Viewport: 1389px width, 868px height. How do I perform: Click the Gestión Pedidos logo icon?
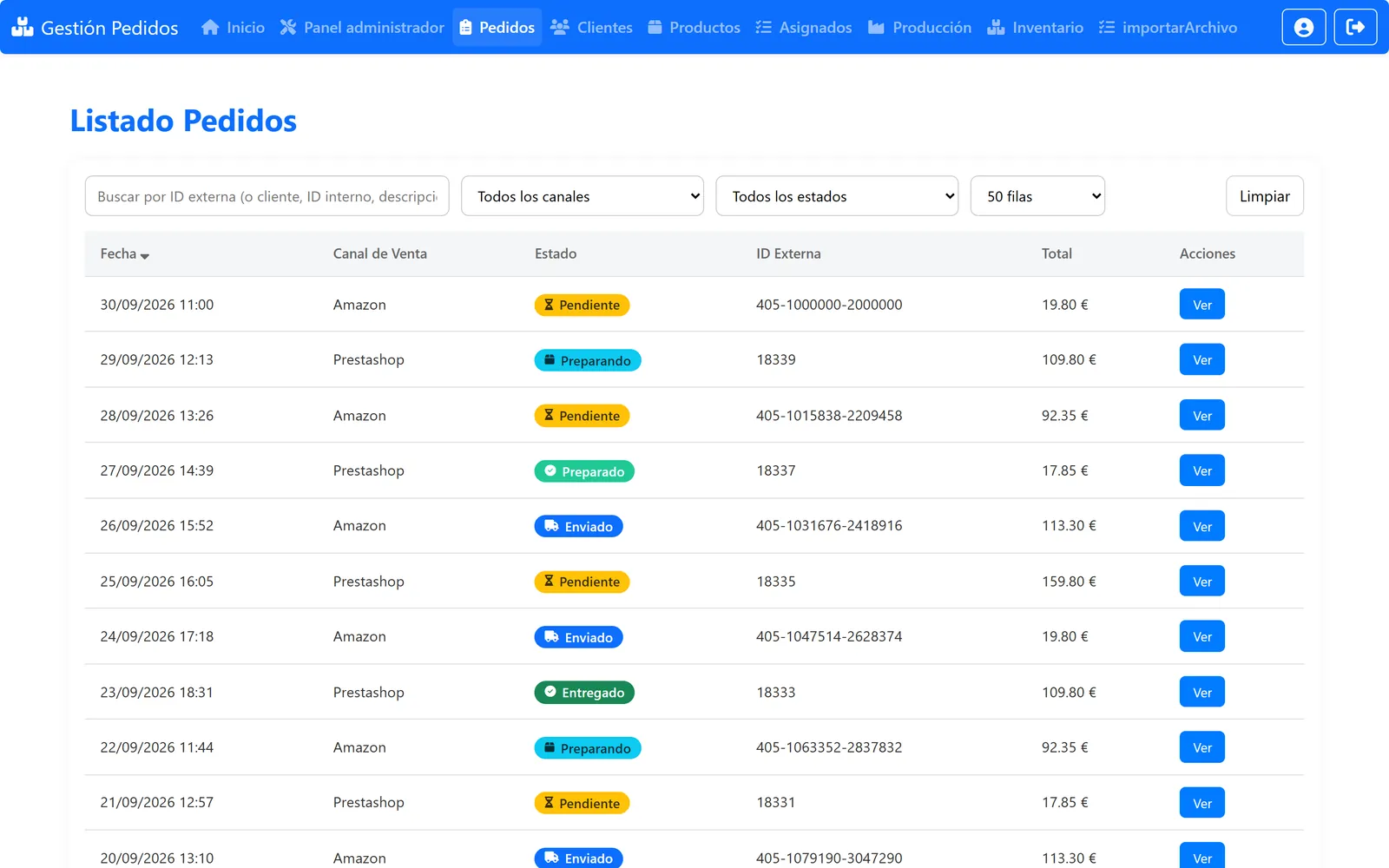pyautogui.click(x=23, y=27)
